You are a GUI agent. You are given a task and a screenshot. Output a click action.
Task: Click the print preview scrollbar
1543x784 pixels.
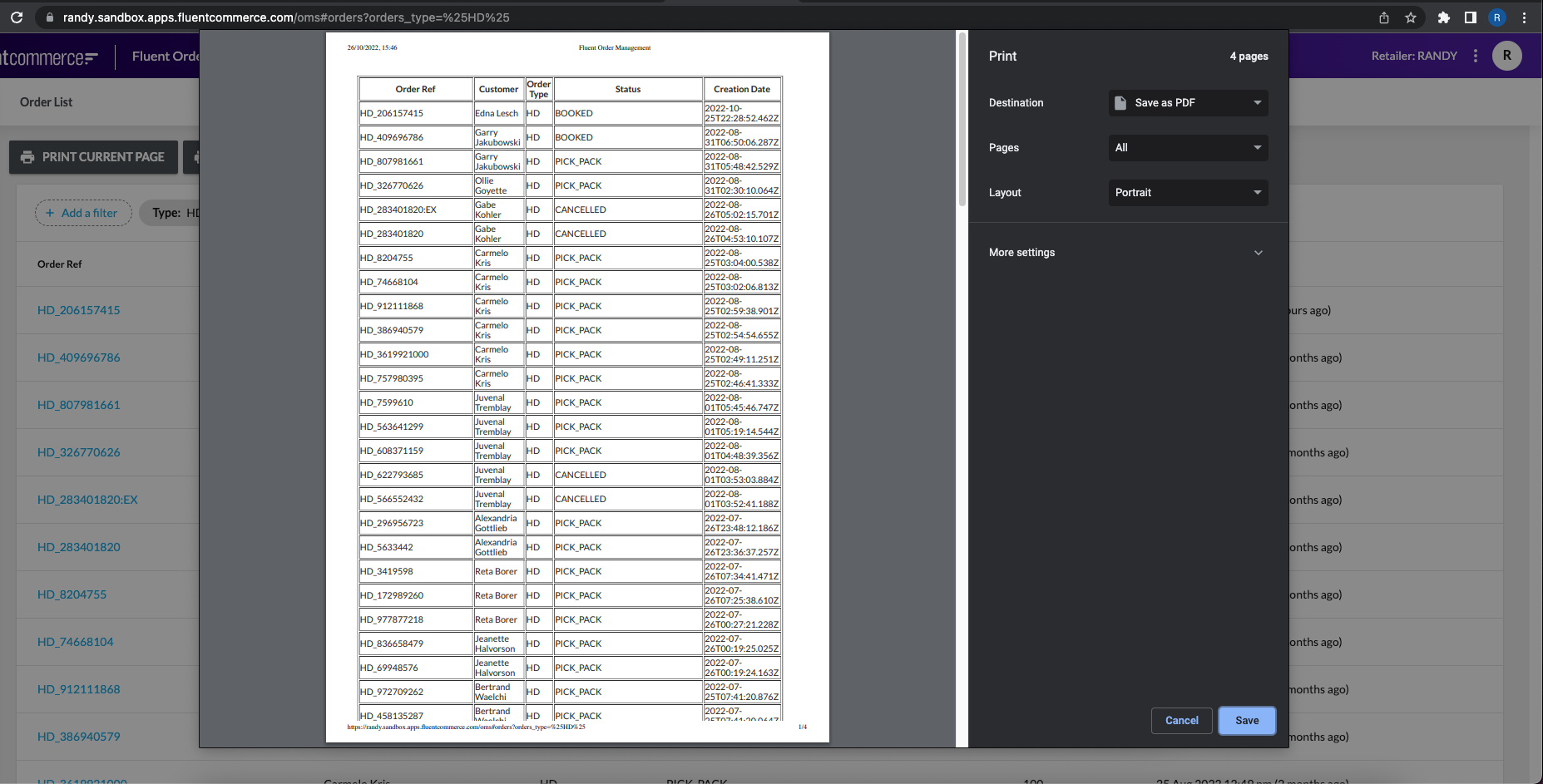click(962, 121)
